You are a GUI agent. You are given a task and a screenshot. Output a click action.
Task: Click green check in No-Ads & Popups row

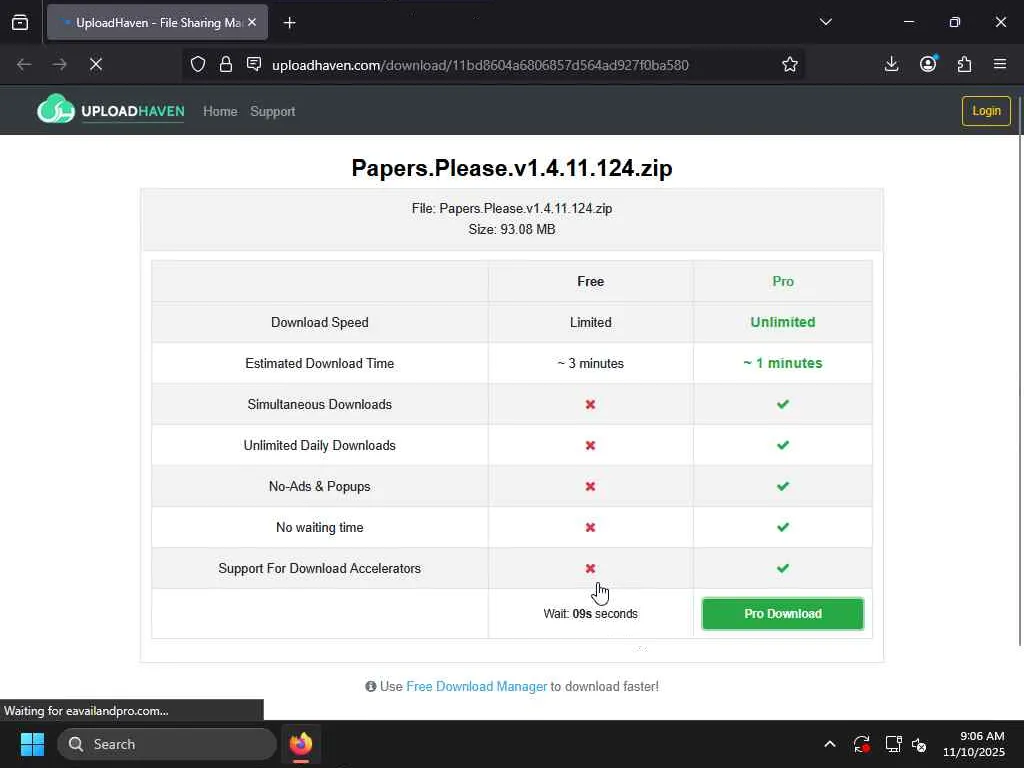[782, 487]
